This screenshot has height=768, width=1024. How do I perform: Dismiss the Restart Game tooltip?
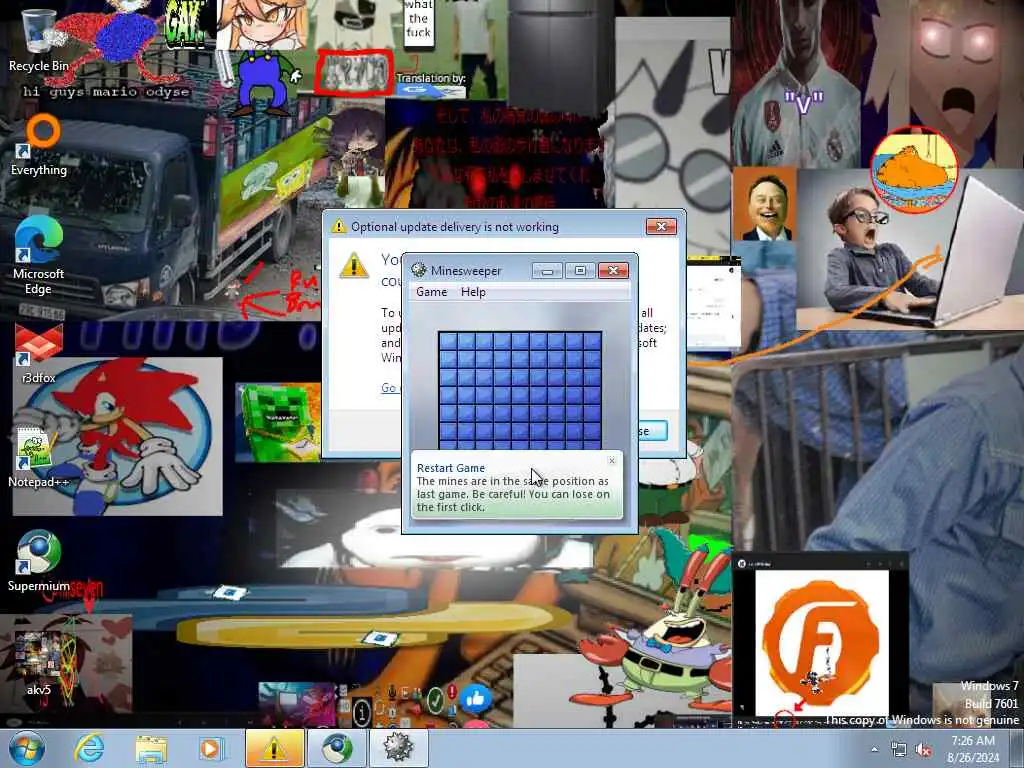(612, 461)
